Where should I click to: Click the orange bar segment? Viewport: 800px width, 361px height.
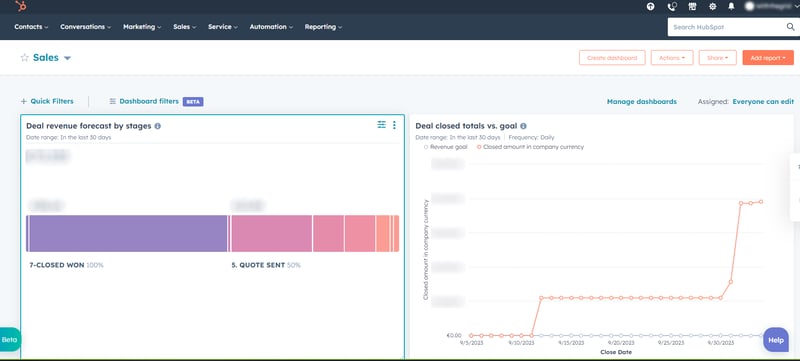point(383,234)
